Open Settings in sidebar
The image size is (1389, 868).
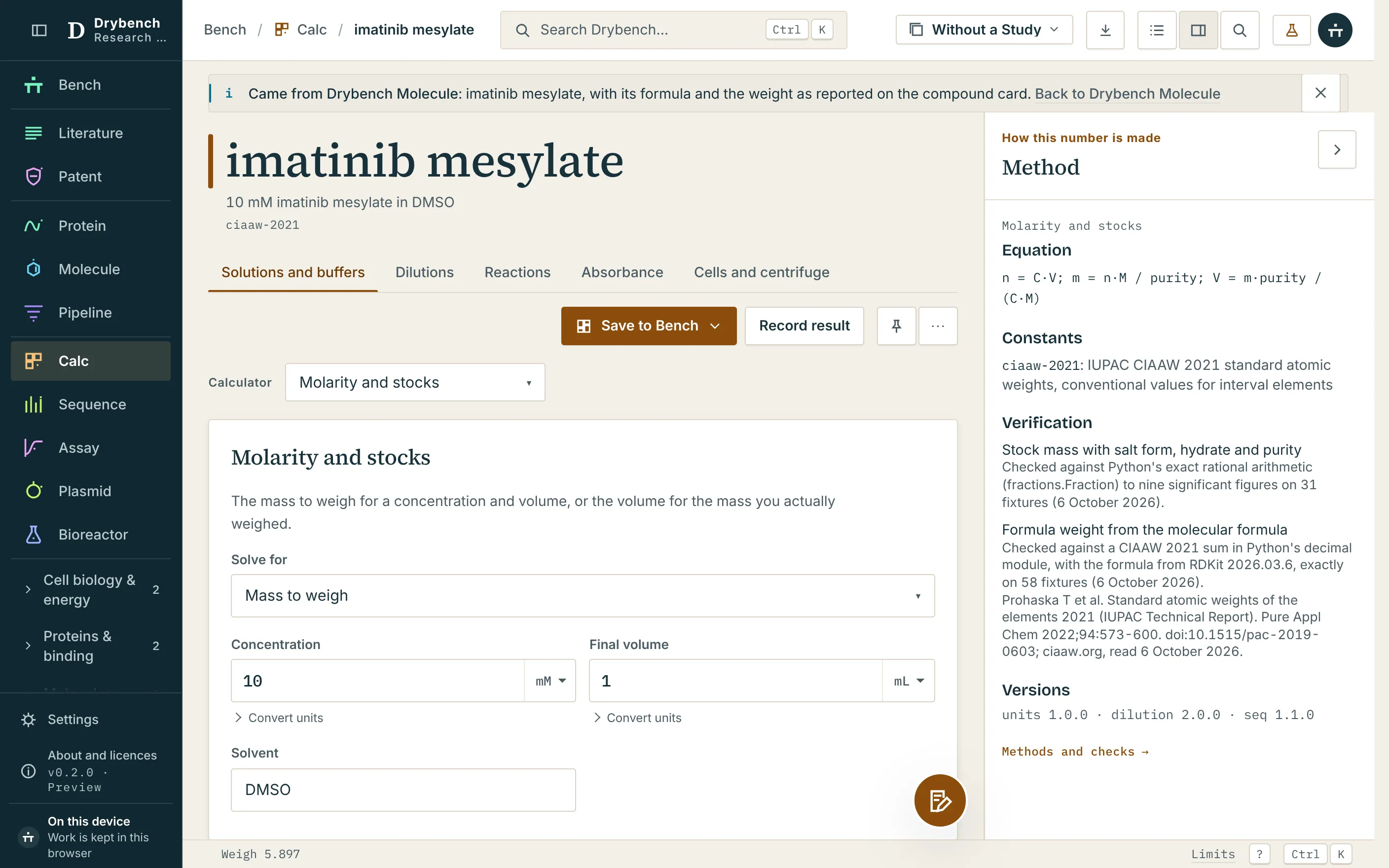click(91, 720)
